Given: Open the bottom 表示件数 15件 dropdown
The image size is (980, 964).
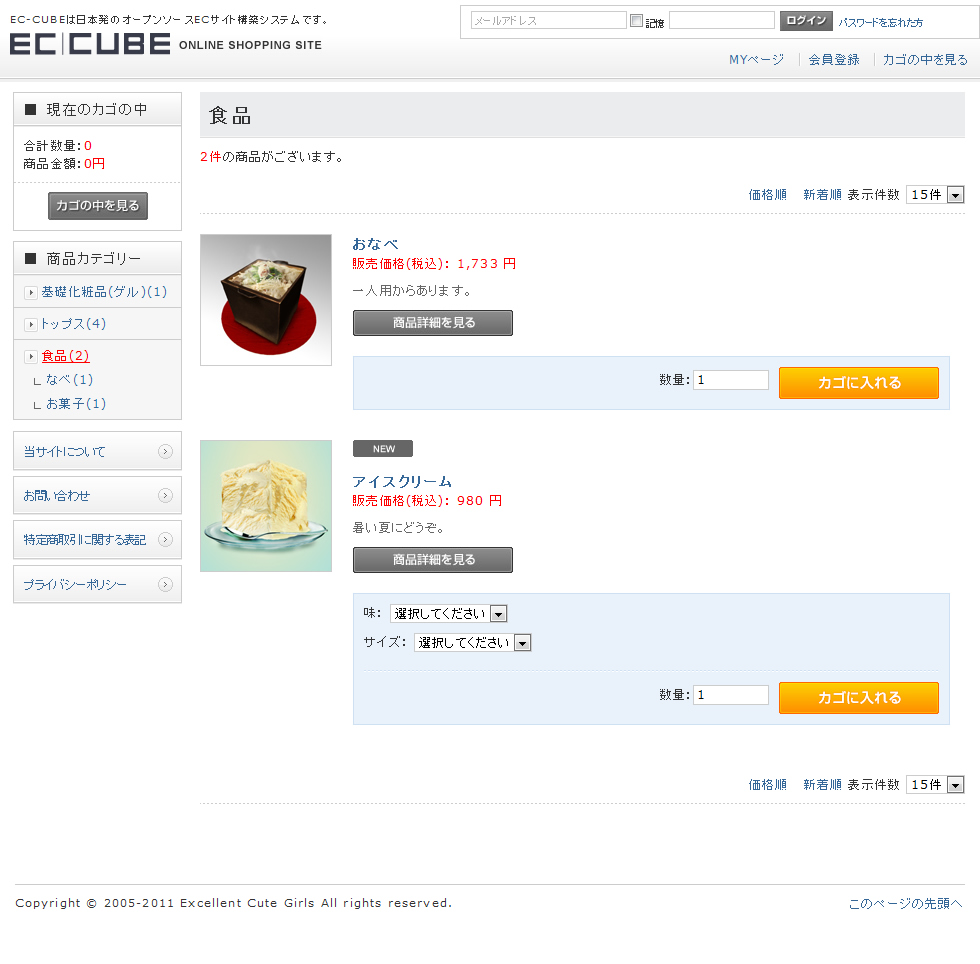Looking at the screenshot, I should pos(935,785).
